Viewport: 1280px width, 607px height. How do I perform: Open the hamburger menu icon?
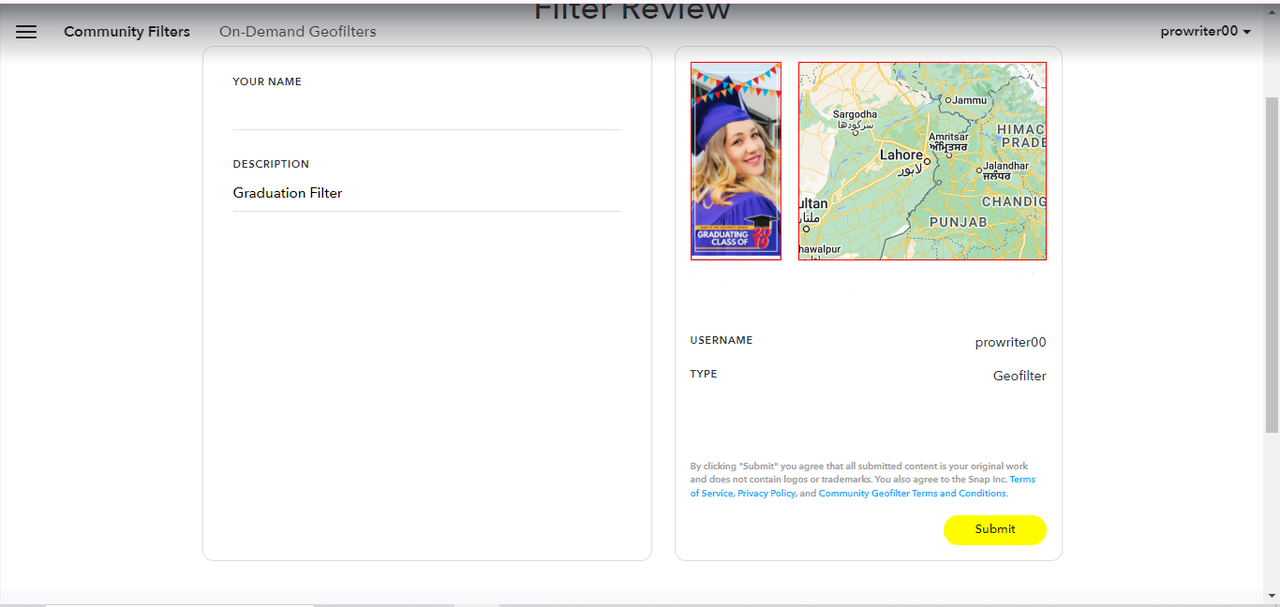(x=26, y=32)
